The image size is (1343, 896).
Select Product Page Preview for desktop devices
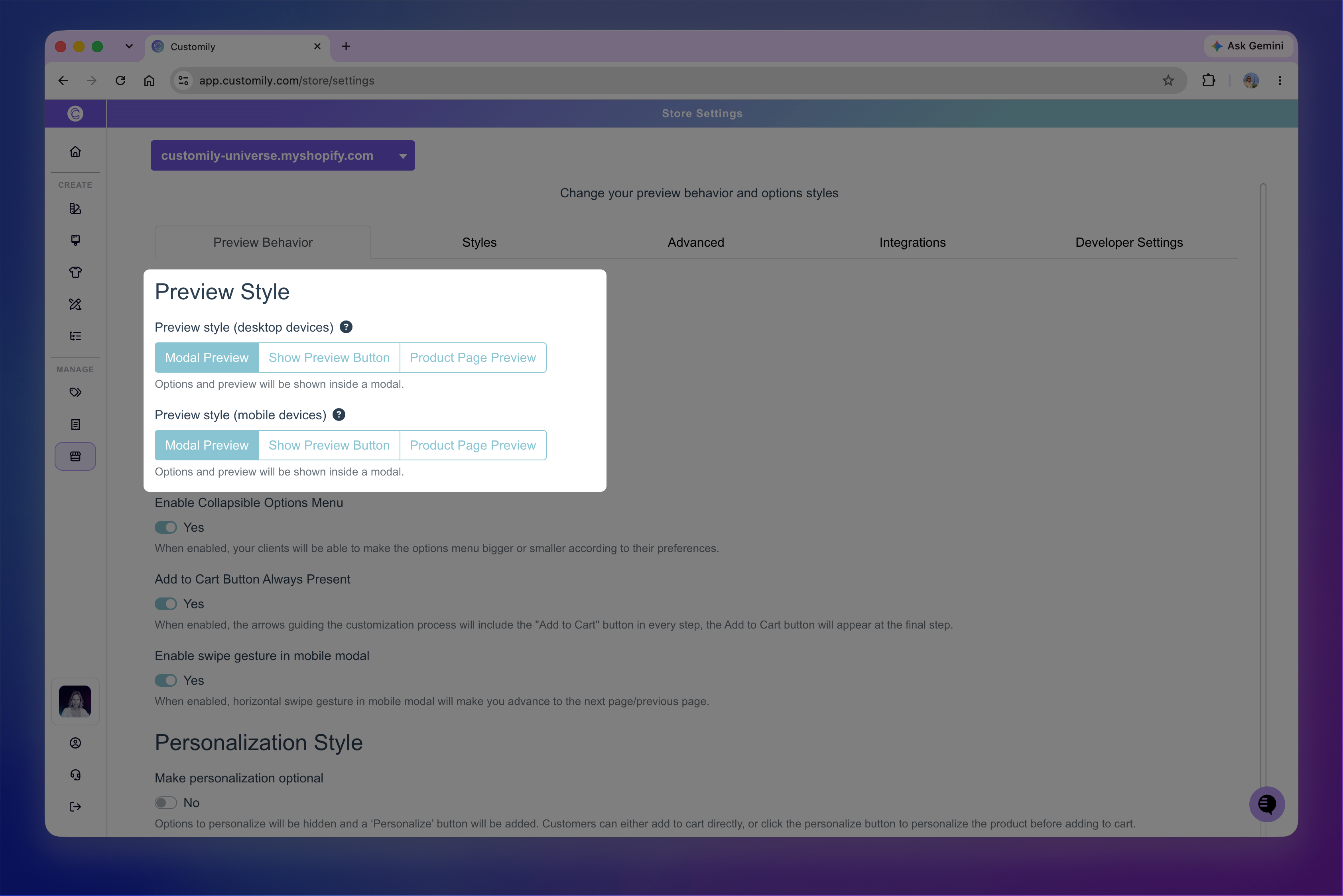(x=473, y=358)
